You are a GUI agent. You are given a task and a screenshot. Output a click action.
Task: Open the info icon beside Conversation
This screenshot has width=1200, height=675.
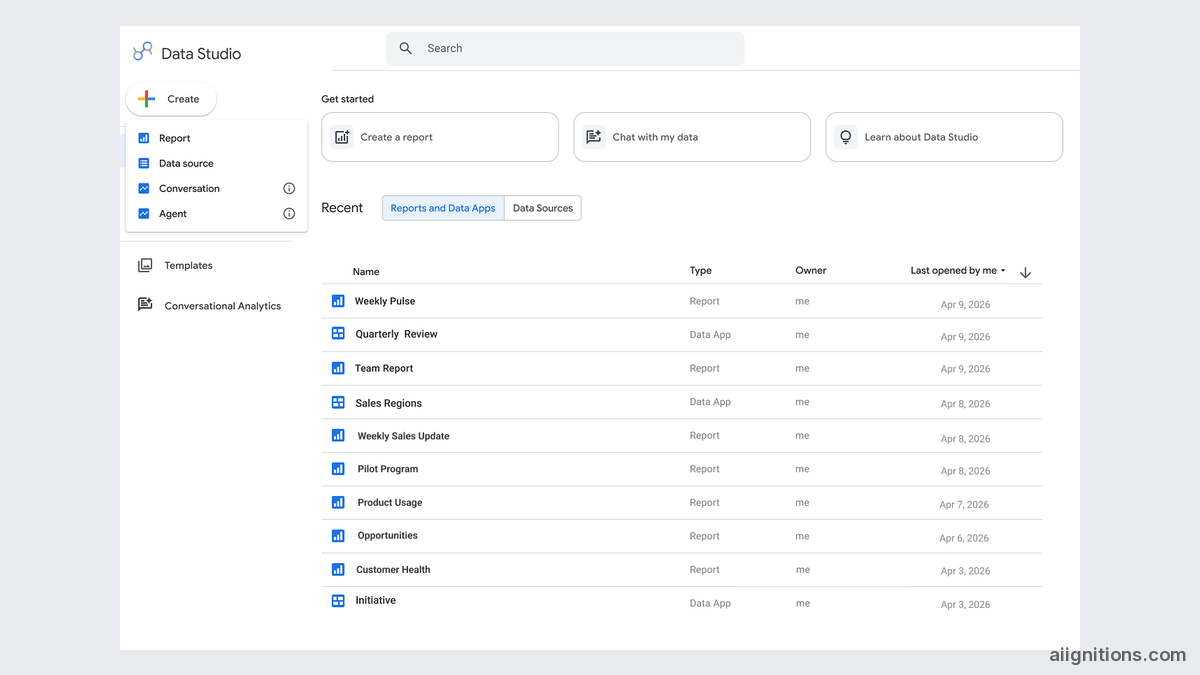pyautogui.click(x=289, y=188)
